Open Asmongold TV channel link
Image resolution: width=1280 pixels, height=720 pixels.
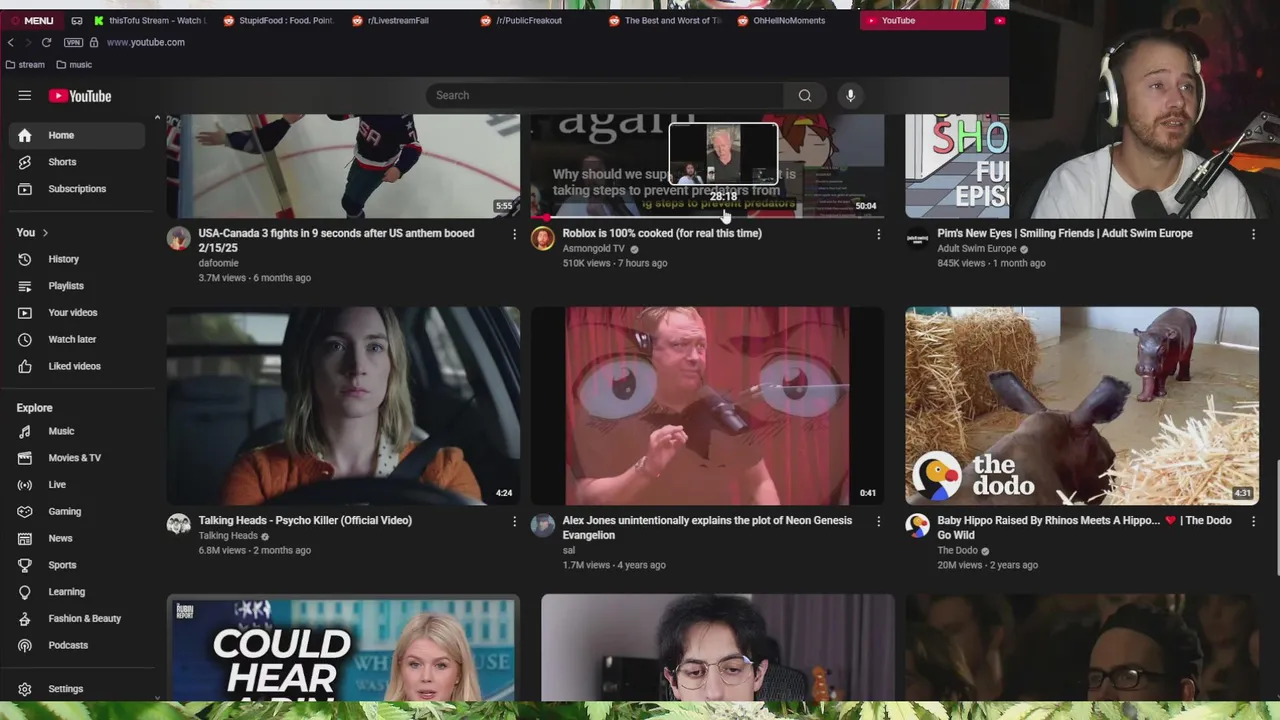(x=593, y=248)
